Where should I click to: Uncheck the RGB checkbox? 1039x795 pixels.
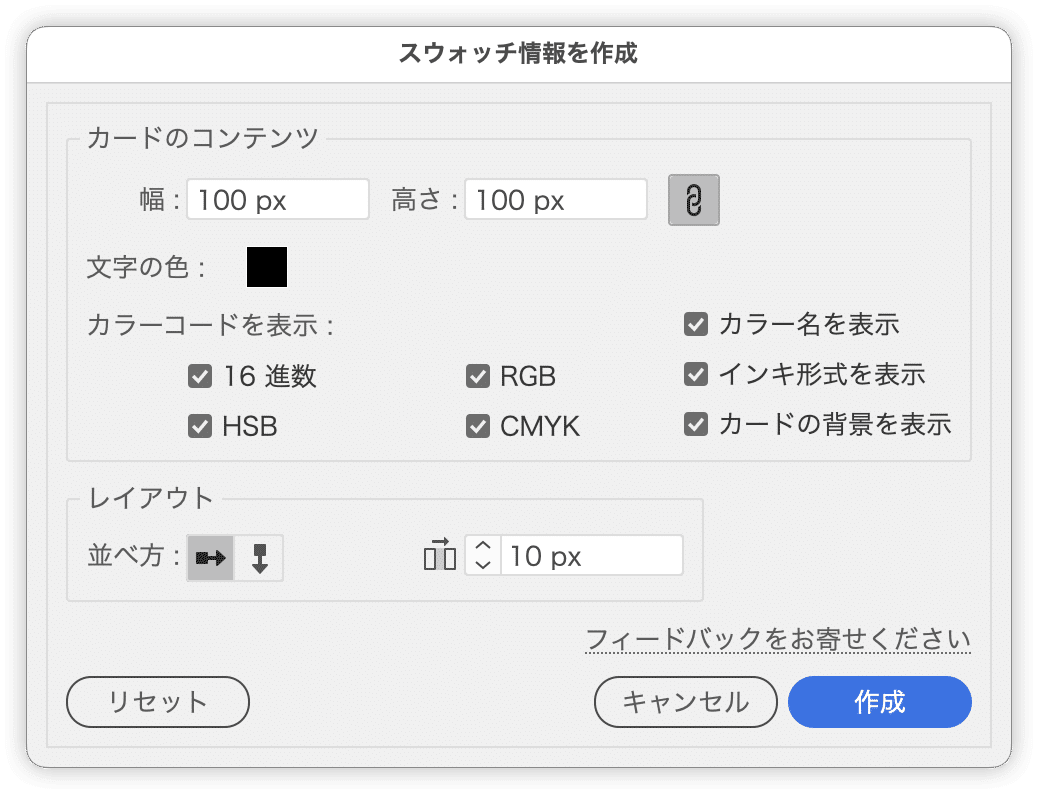[x=478, y=376]
